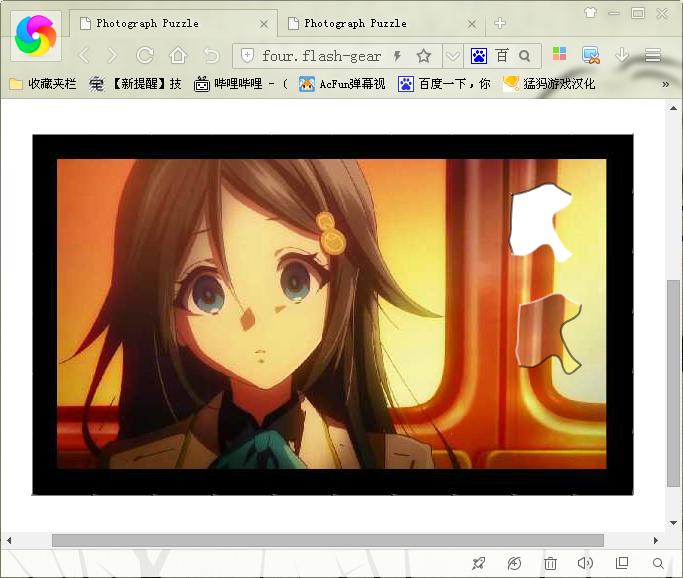Mute page sound with the speaker icon
683x578 pixels.
tap(585, 564)
